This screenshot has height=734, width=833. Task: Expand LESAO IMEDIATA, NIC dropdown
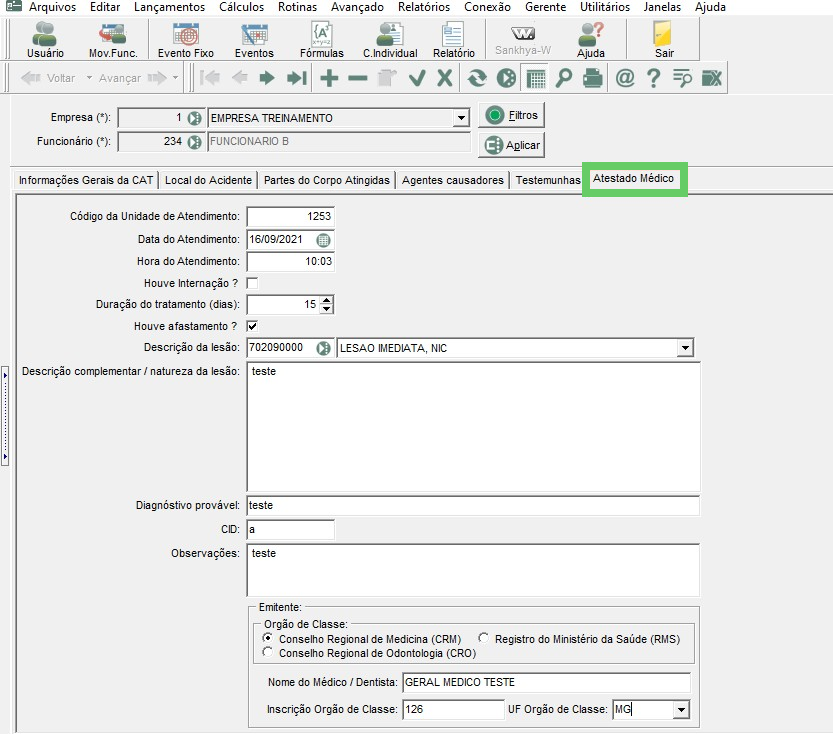(685, 348)
